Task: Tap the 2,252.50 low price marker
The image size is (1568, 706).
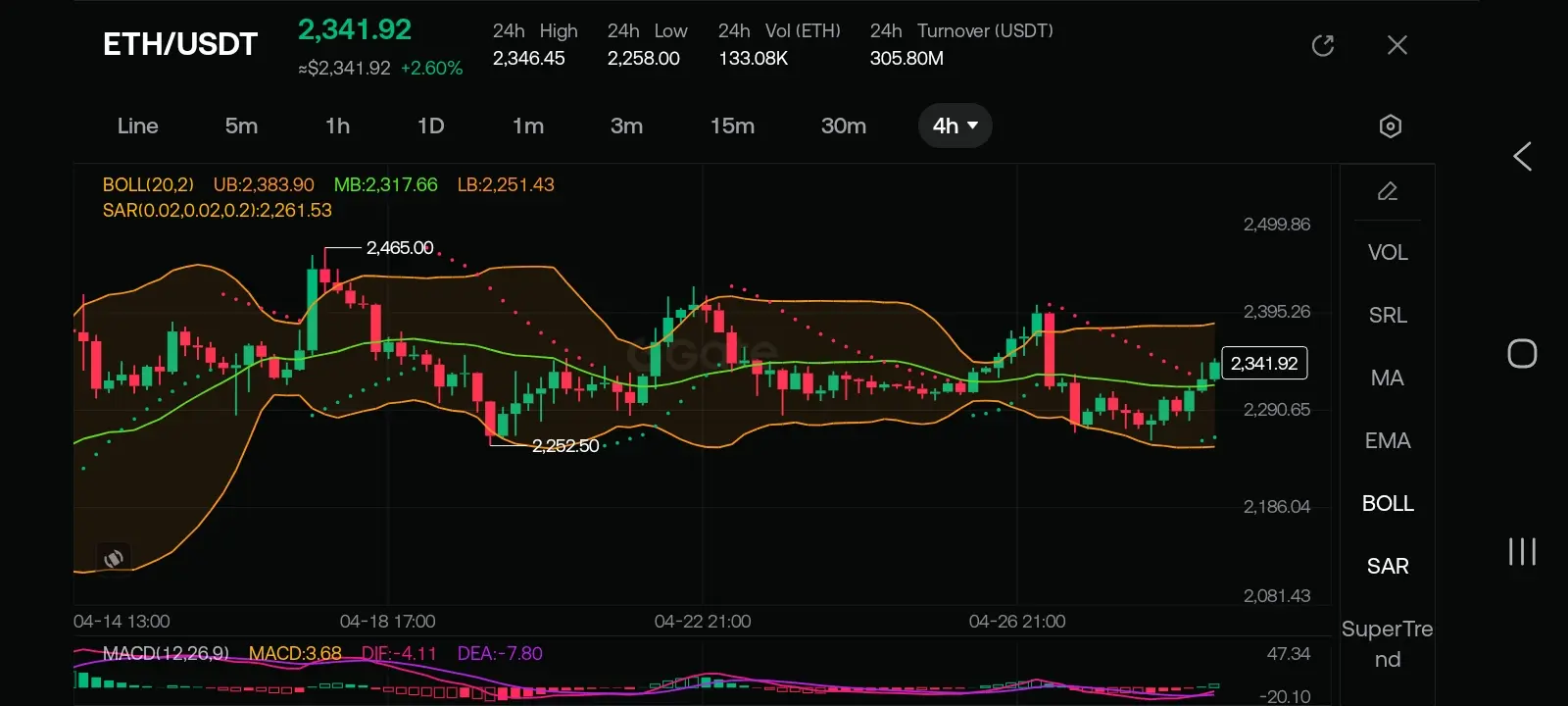Action: click(565, 446)
